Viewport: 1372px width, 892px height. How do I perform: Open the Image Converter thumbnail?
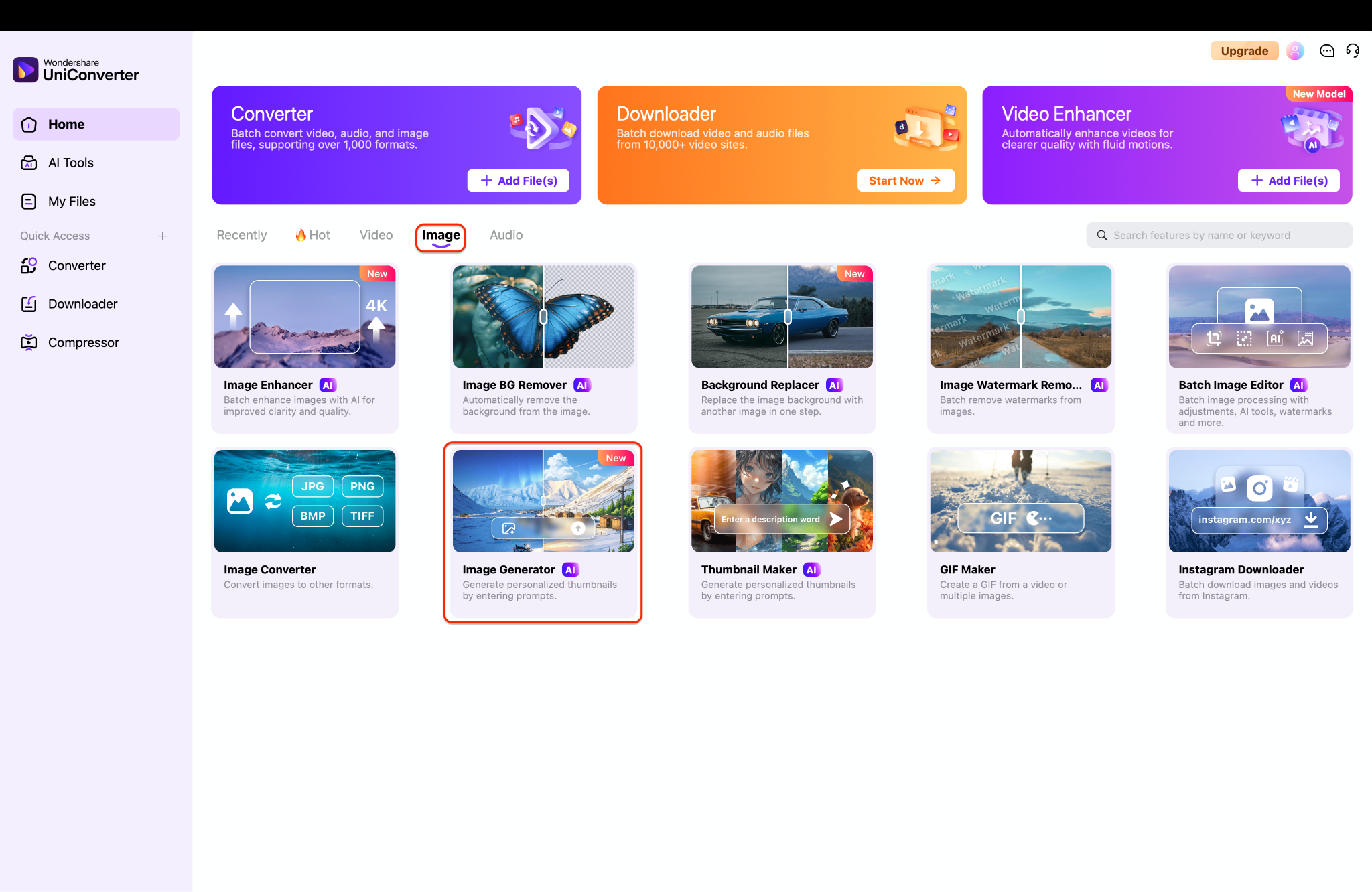coord(305,501)
